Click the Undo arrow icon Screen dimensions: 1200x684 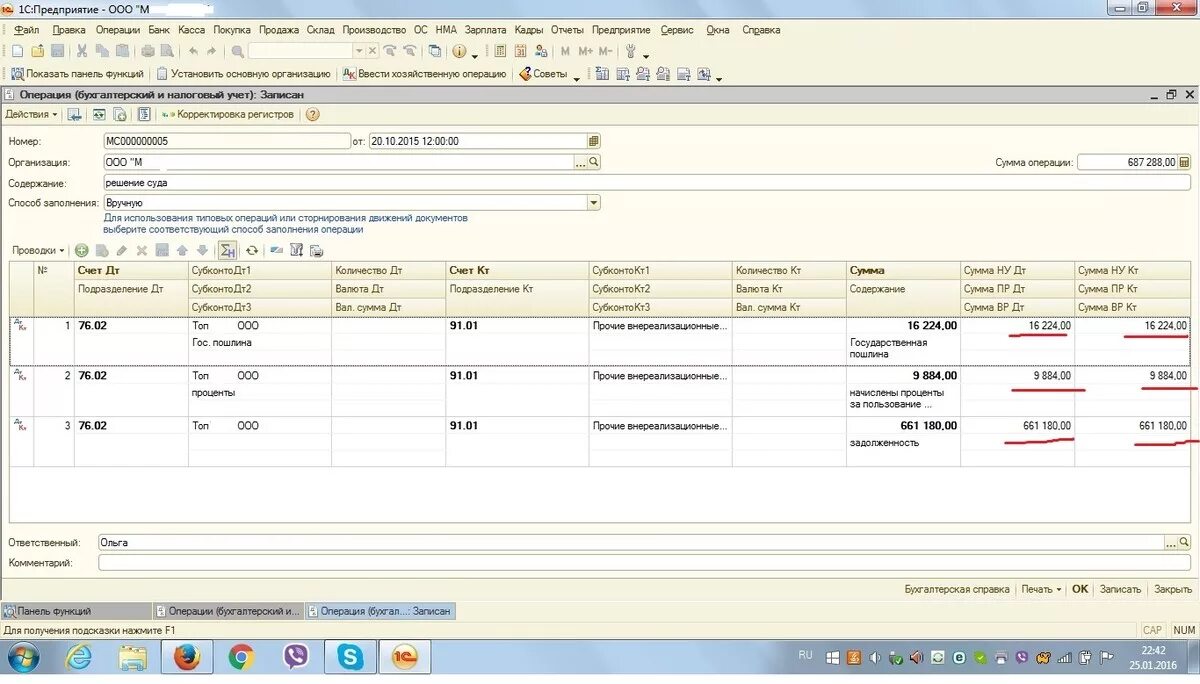click(194, 51)
